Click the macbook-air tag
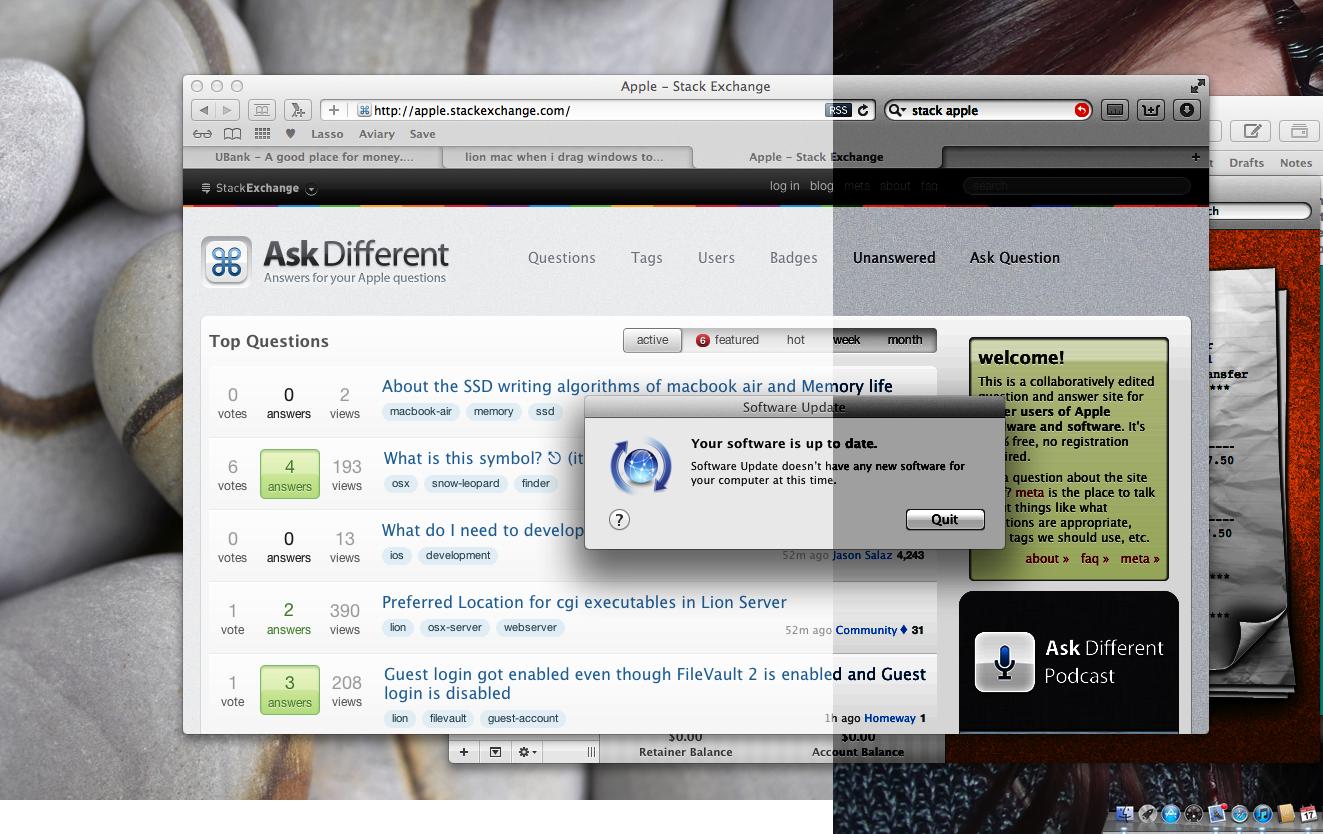The image size is (1323, 834). (421, 411)
